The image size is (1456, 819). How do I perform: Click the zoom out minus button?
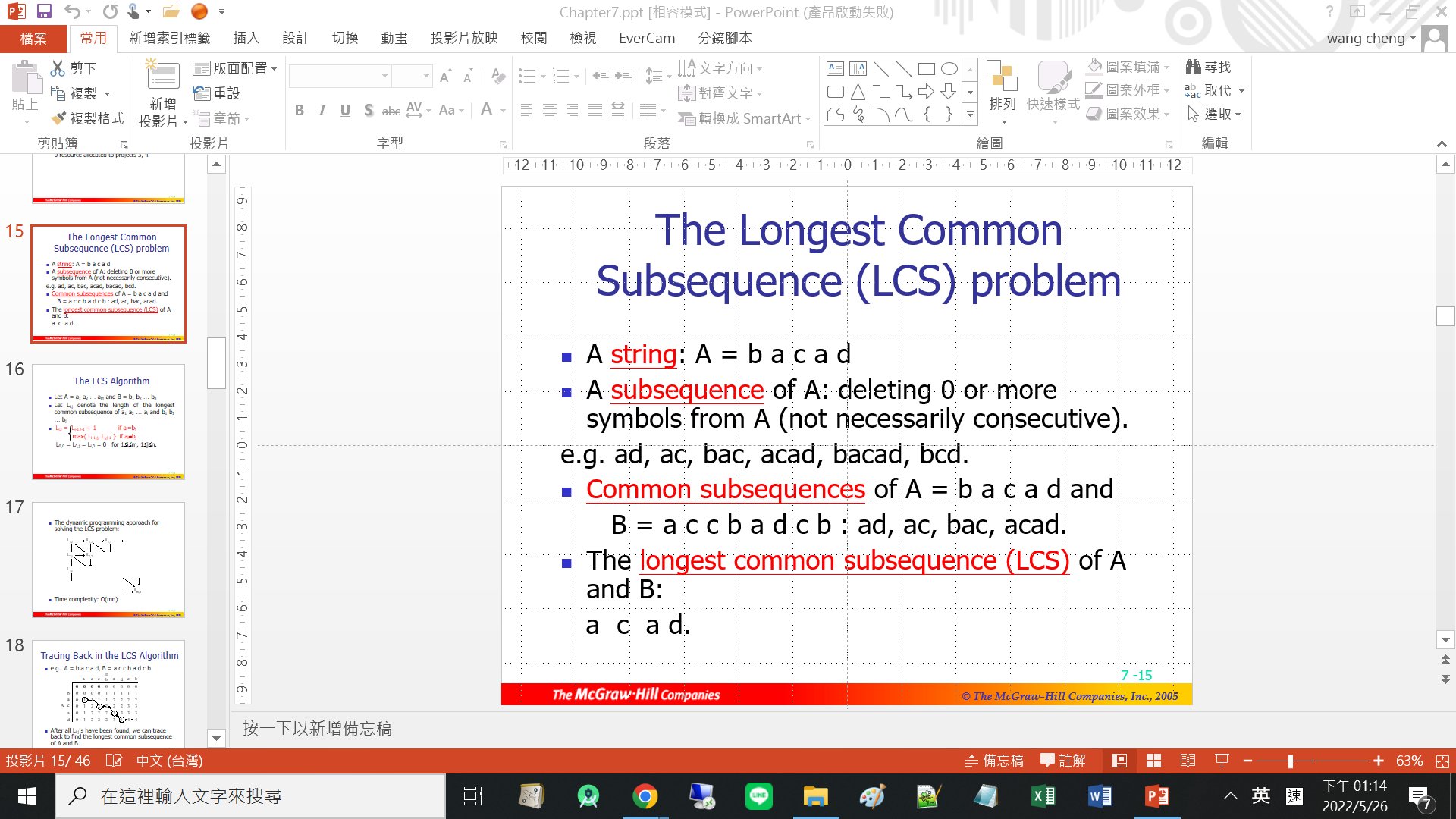point(1247,761)
